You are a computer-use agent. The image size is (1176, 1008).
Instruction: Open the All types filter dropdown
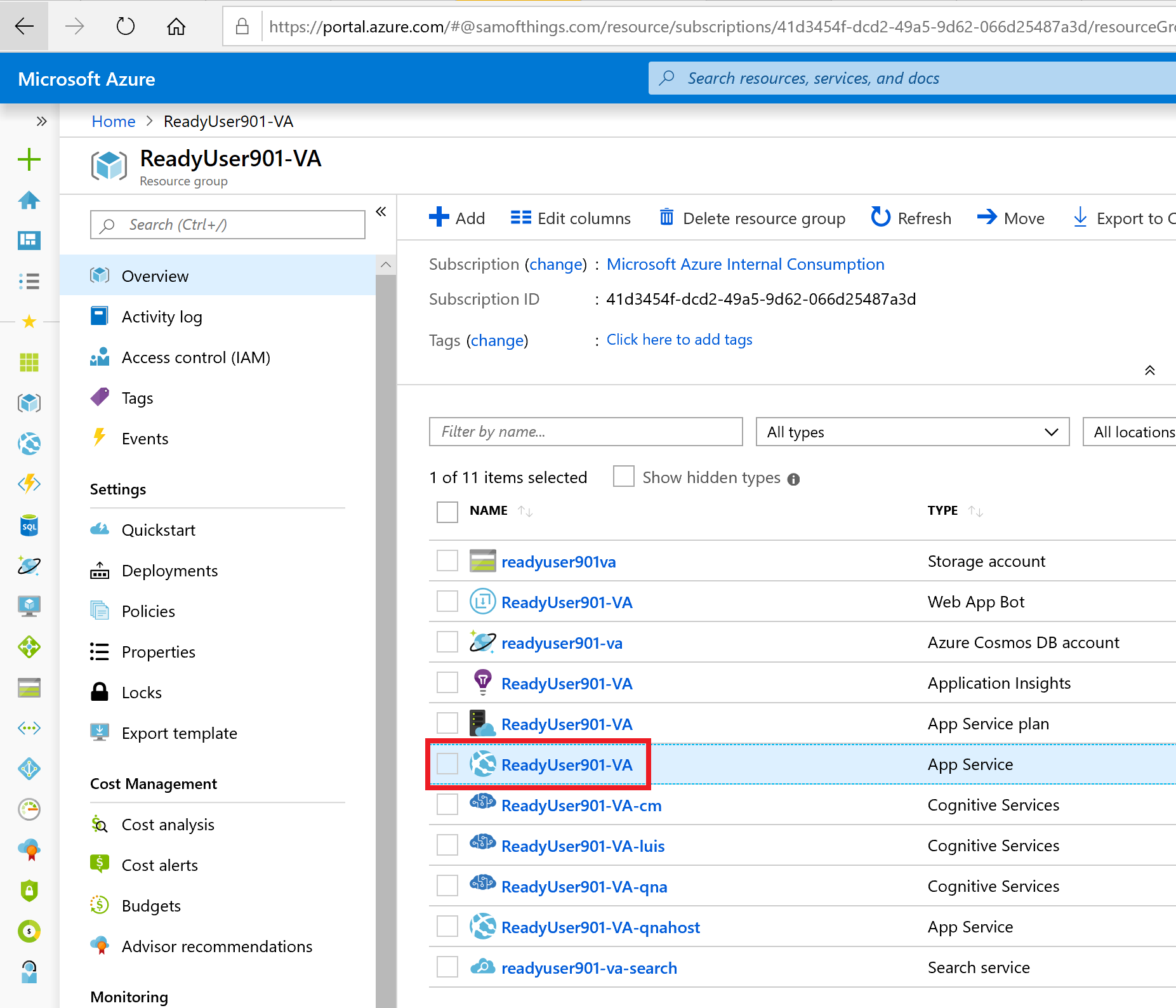913,432
